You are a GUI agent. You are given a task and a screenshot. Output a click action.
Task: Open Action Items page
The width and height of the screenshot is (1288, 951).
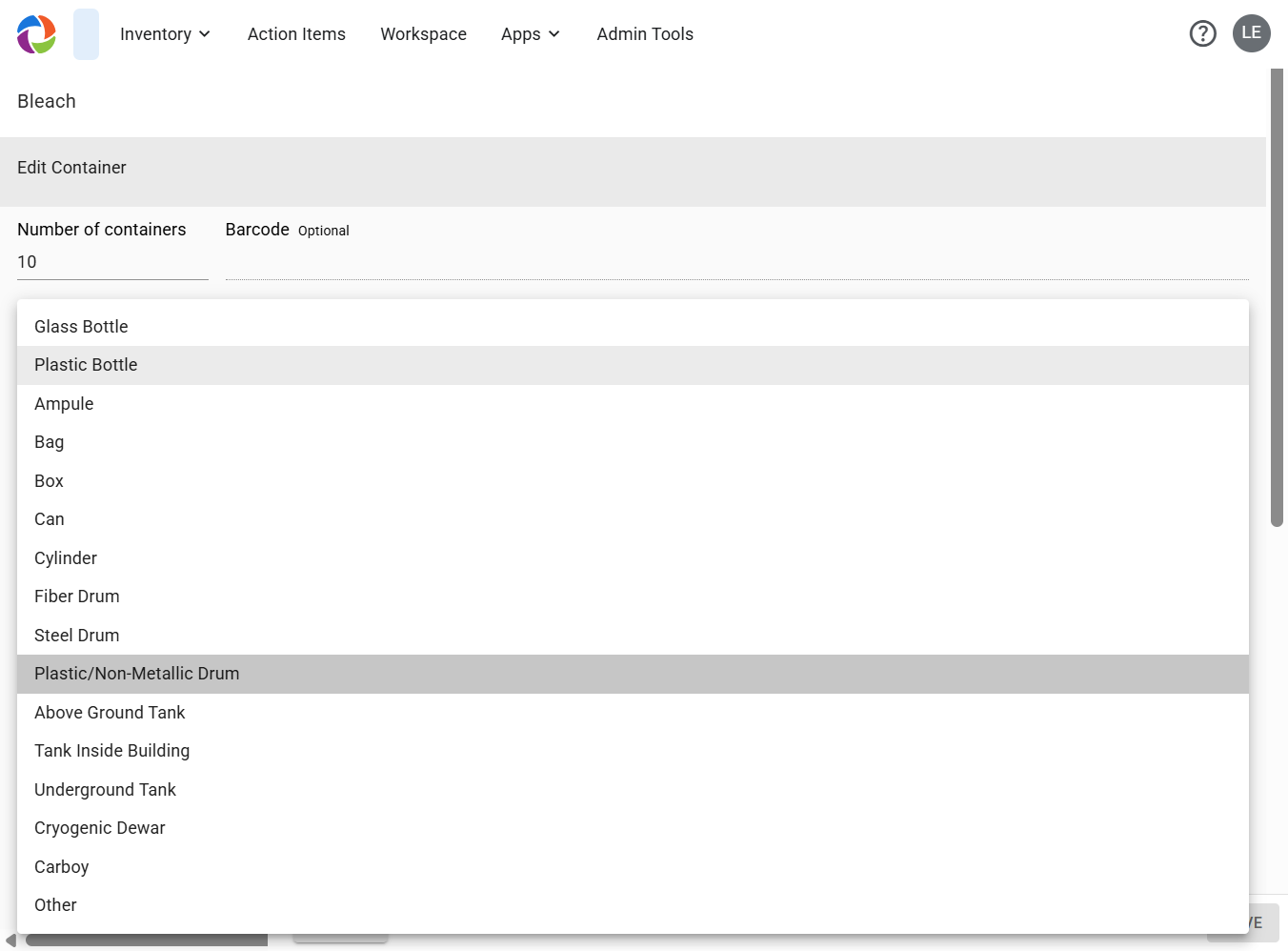tap(296, 34)
